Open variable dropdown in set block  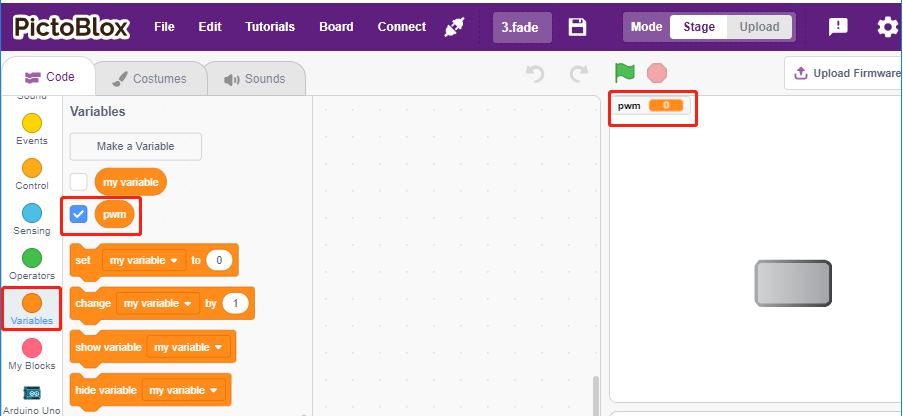point(144,260)
